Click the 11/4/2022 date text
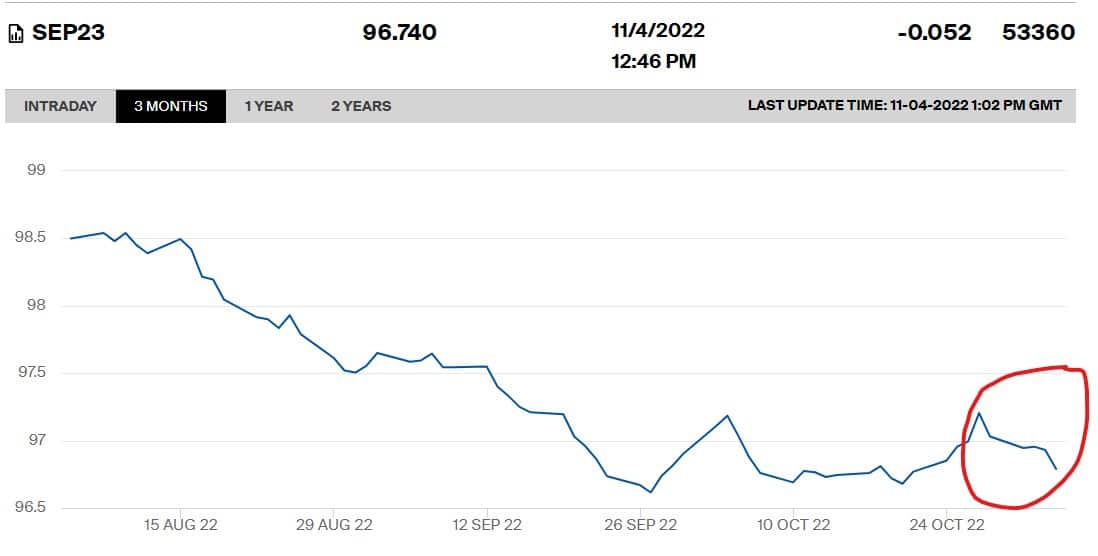This screenshot has height=556, width=1098. coord(658,31)
